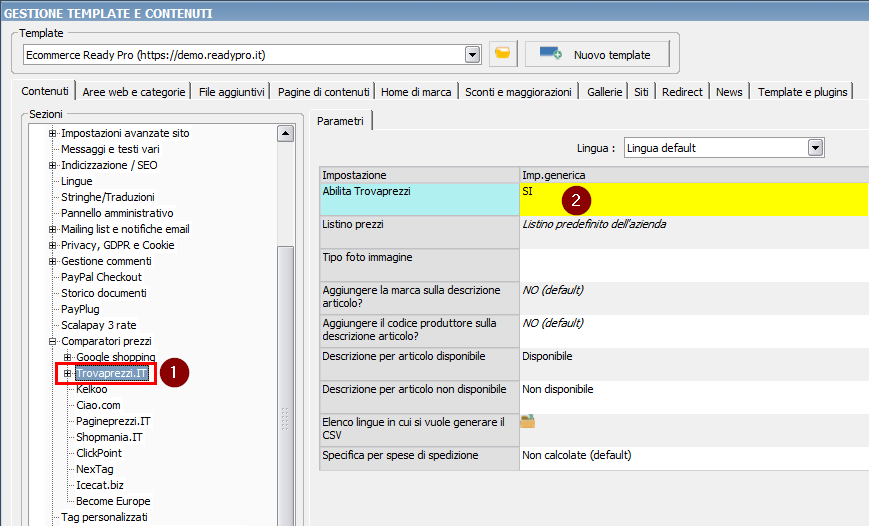This screenshot has height=526, width=869.
Task: Click the Impostazione column header
Action: (x=420, y=175)
